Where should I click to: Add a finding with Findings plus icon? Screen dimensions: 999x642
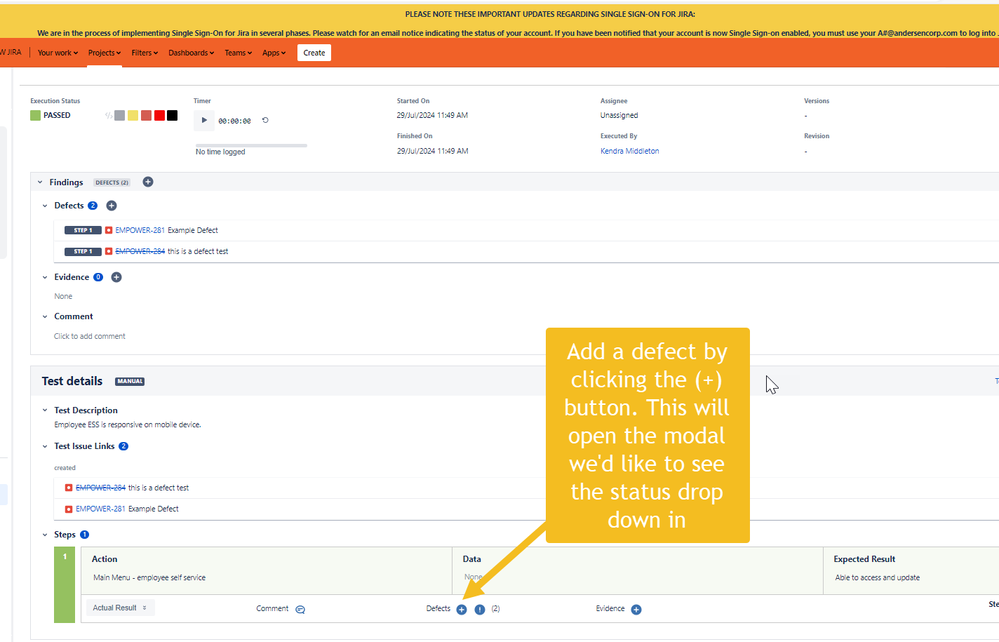click(x=148, y=182)
